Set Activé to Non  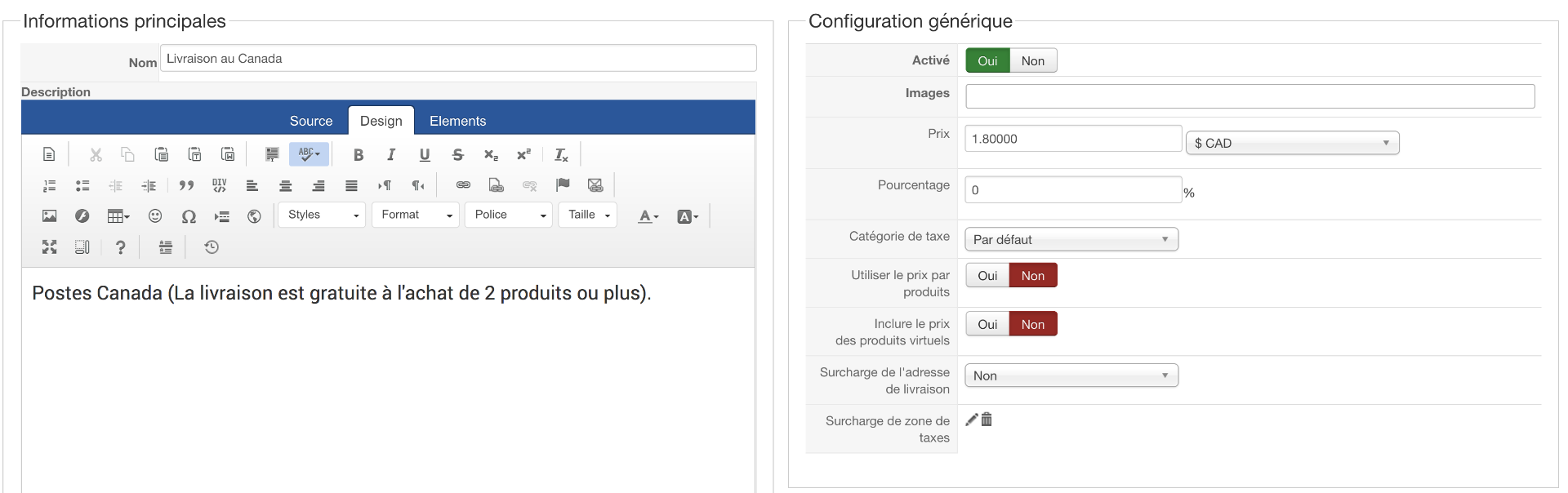click(x=1032, y=61)
